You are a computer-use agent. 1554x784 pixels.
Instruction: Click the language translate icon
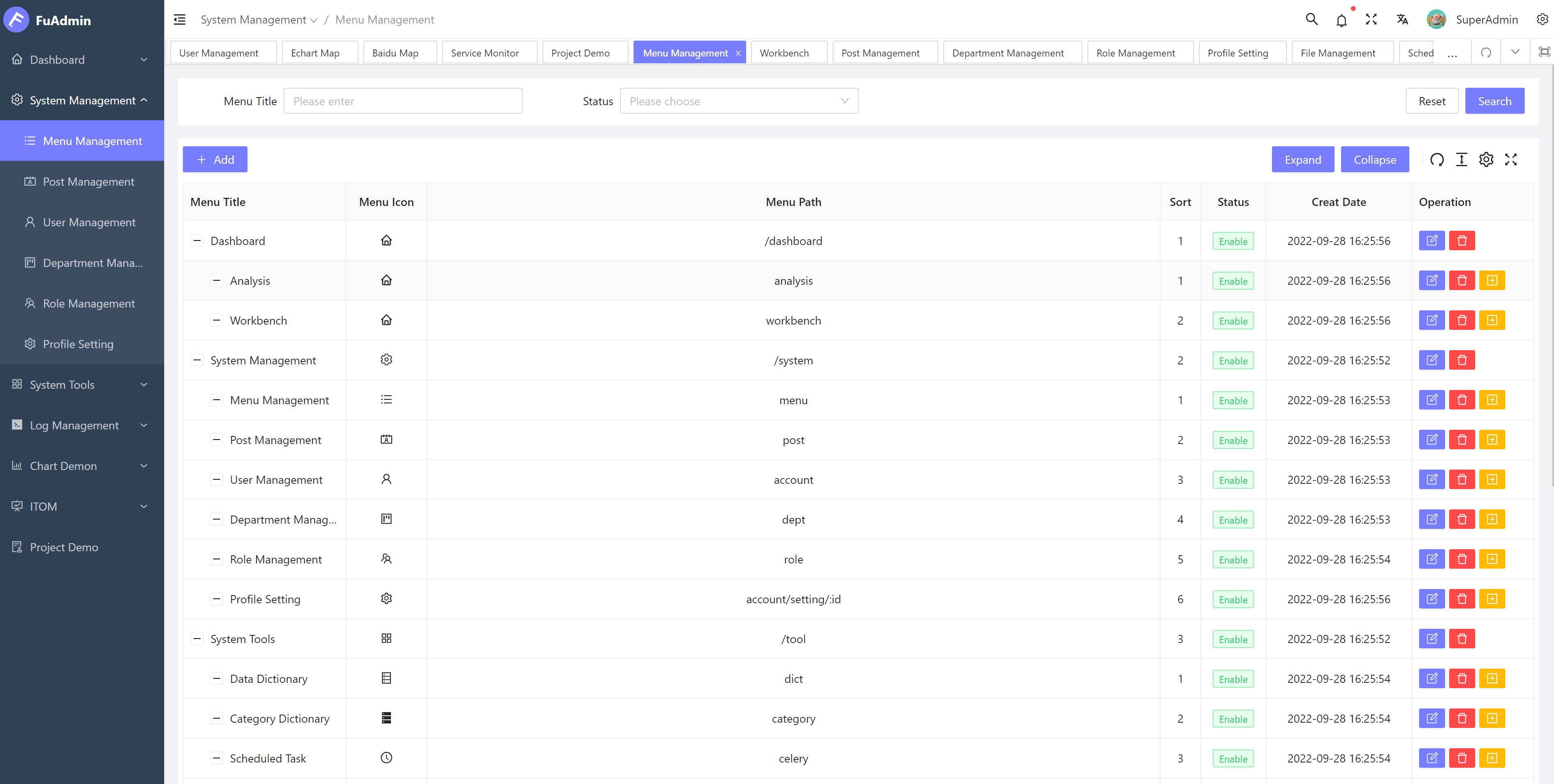pyautogui.click(x=1402, y=20)
